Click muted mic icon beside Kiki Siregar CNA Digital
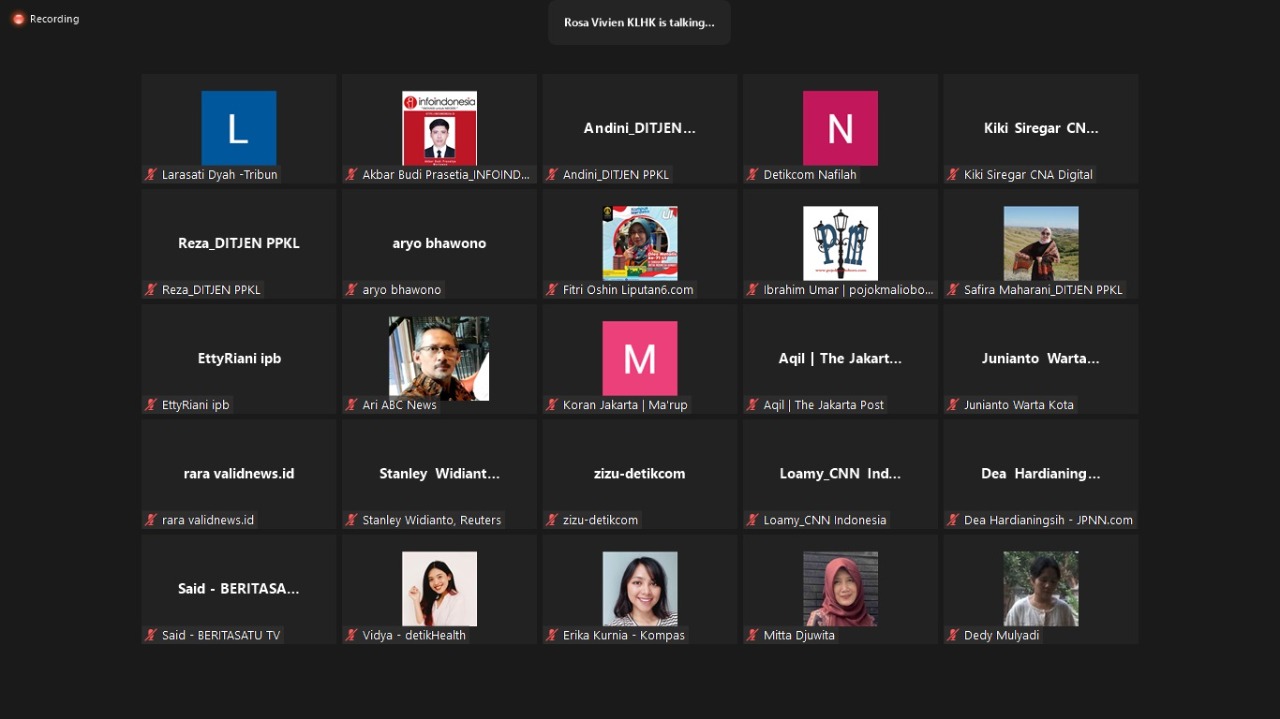1280x719 pixels. 954,175
